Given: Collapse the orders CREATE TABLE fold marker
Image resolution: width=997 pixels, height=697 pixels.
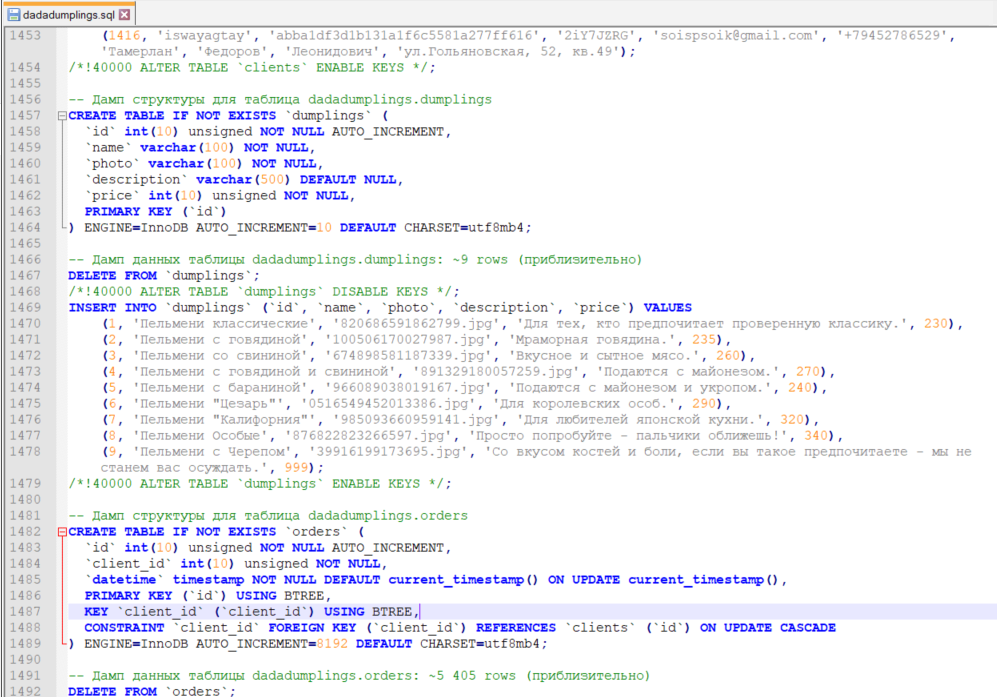Looking at the screenshot, I should [62, 532].
